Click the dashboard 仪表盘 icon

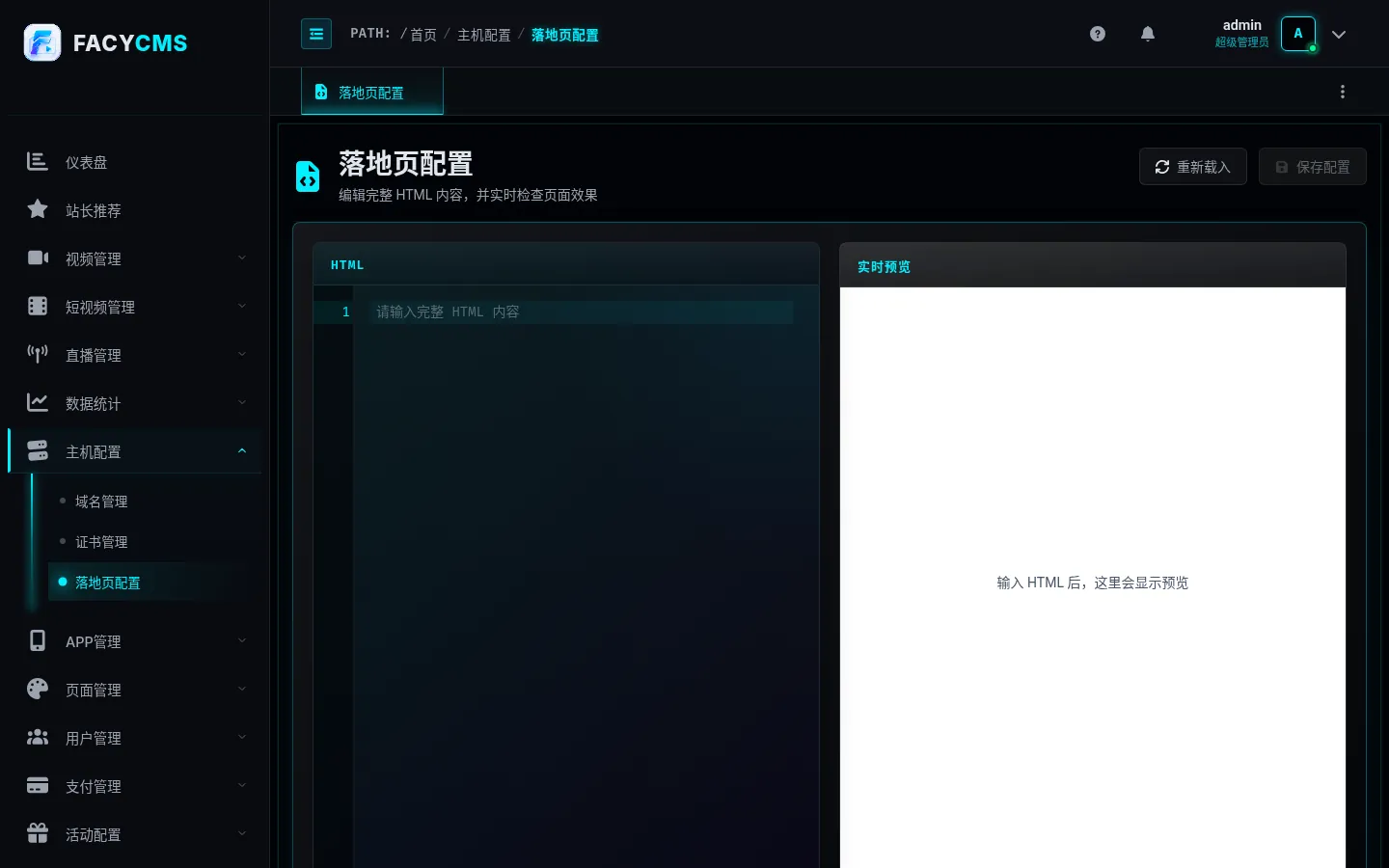click(x=38, y=161)
